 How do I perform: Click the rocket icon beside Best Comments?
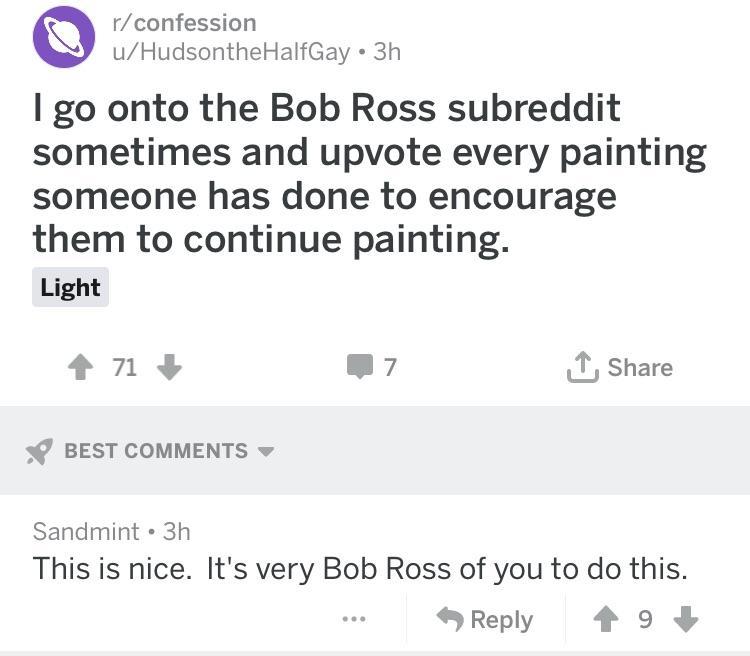tap(39, 452)
